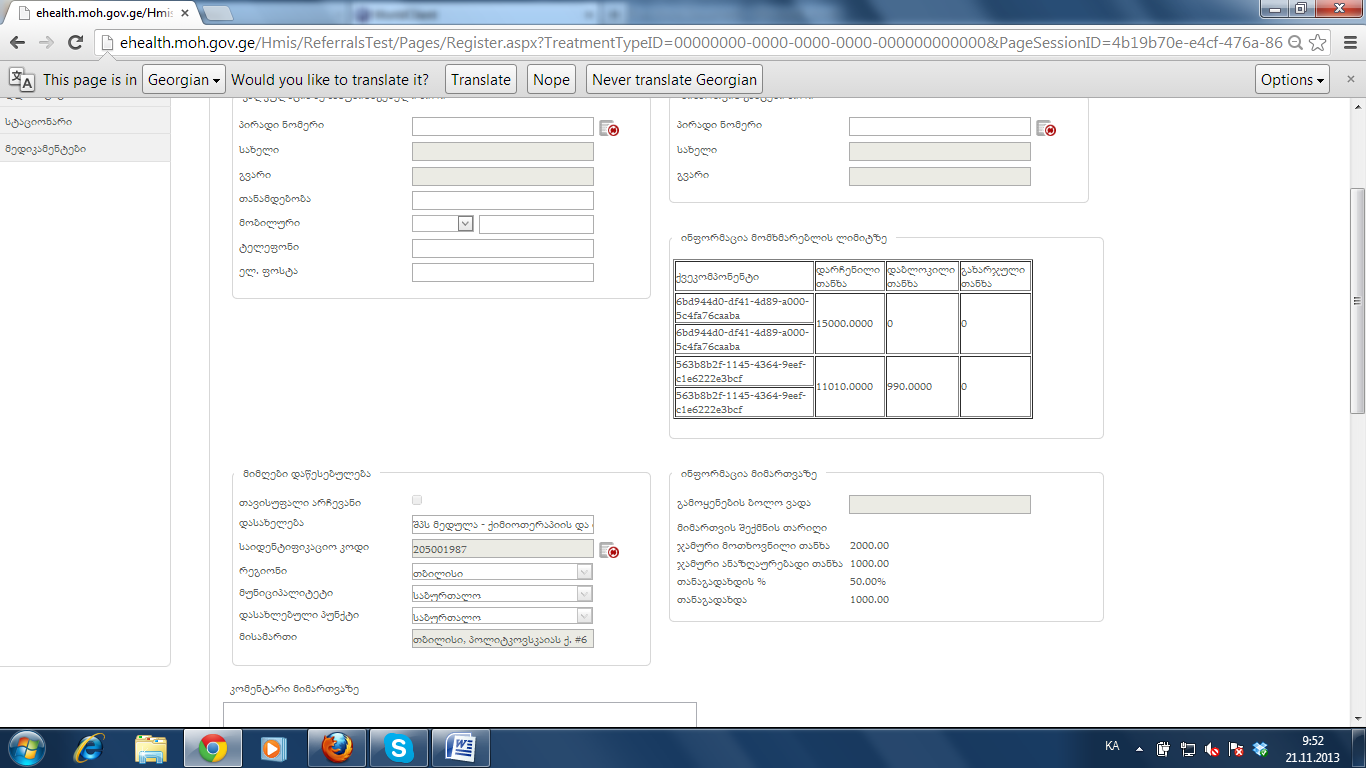Clear the left პირადი ნომერი lookup icon

tap(609, 128)
